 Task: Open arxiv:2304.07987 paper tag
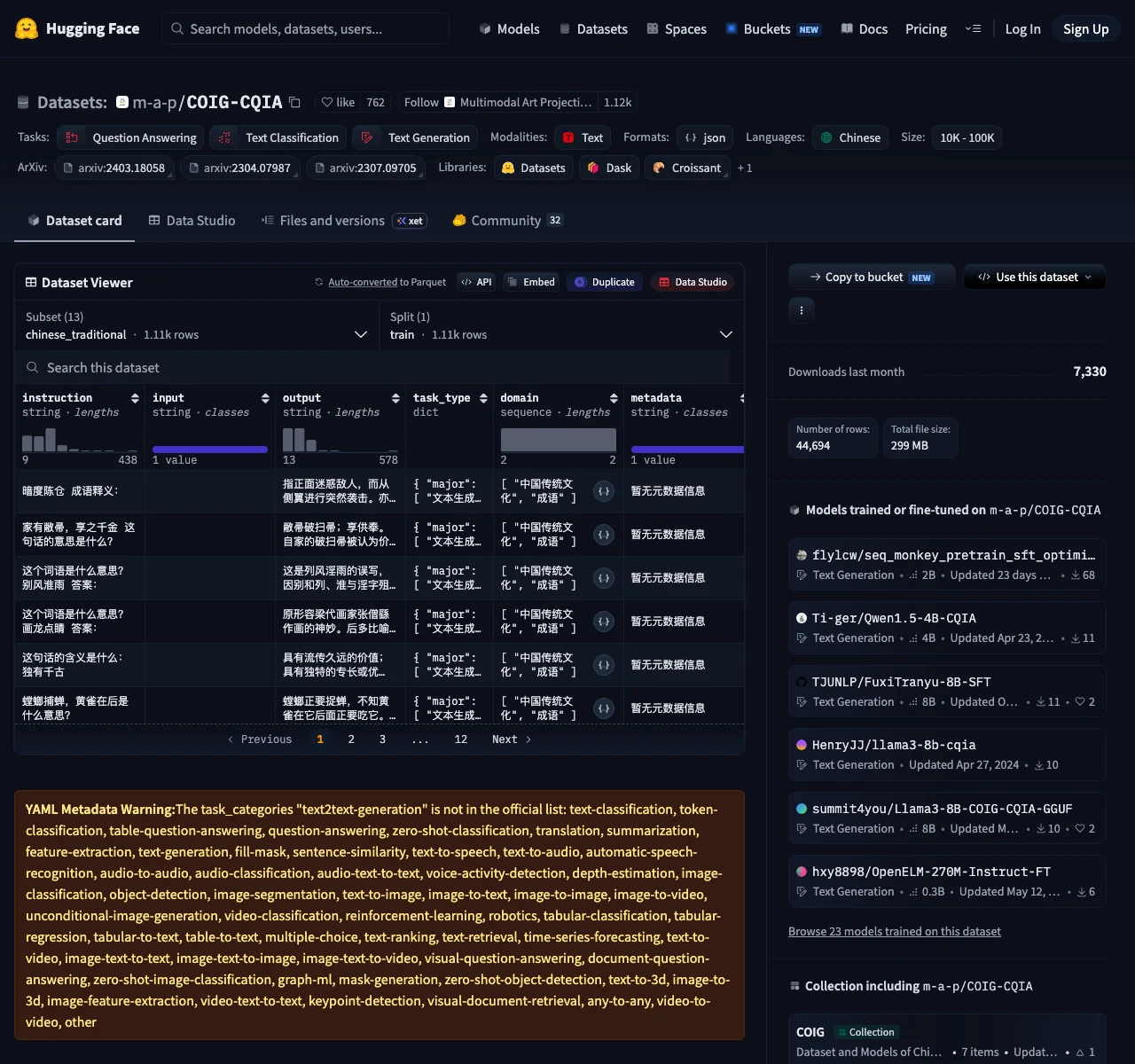[239, 168]
